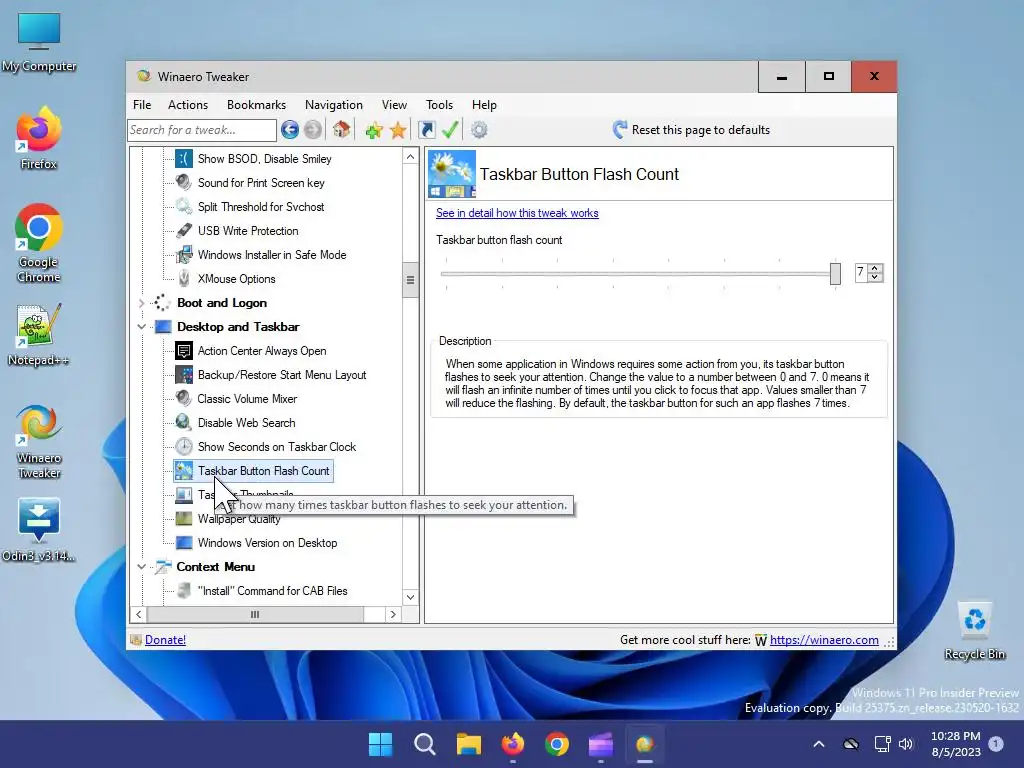Click the Donate! link
Image resolution: width=1024 pixels, height=768 pixels.
(x=165, y=640)
